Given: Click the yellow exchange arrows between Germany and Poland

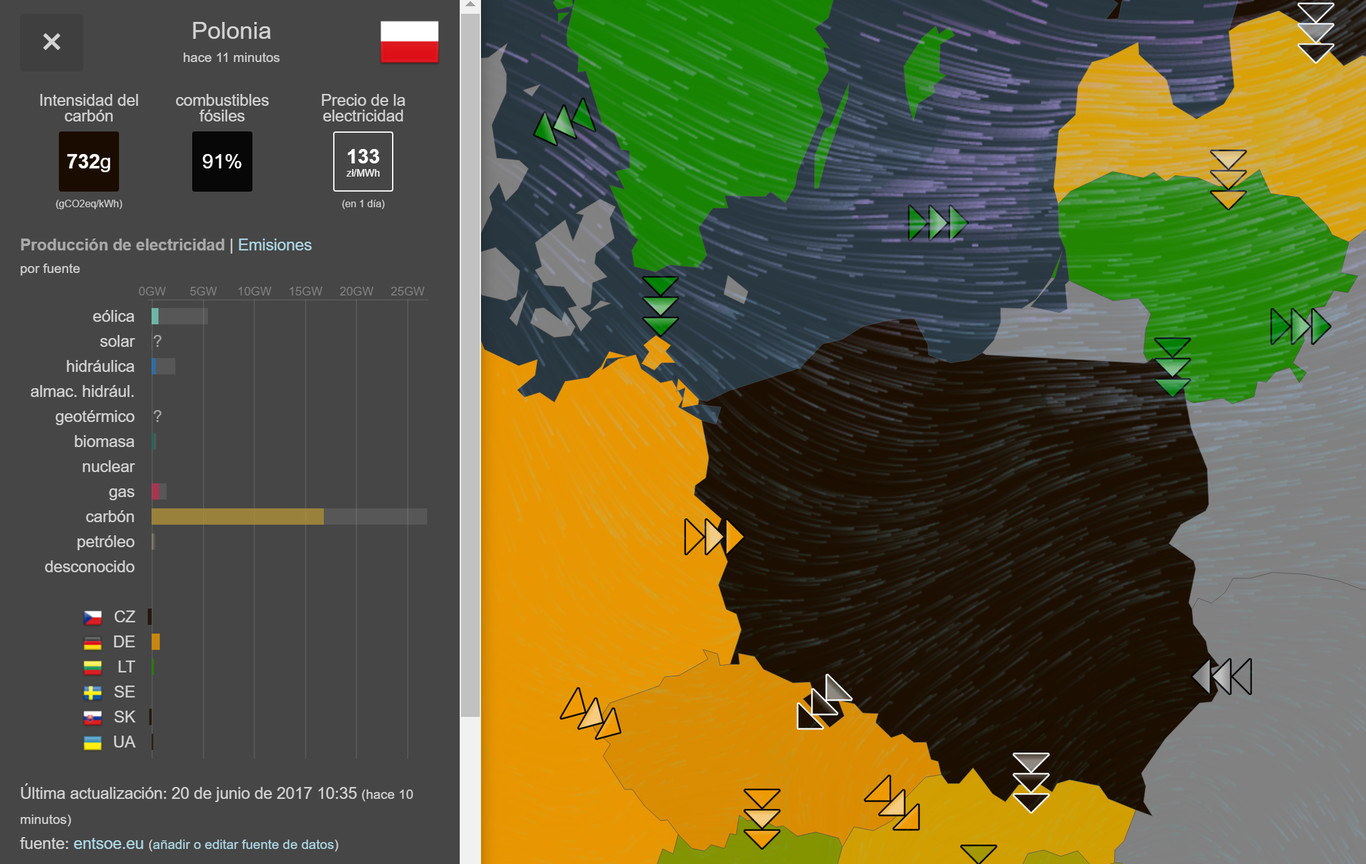Looking at the screenshot, I should click(x=713, y=537).
